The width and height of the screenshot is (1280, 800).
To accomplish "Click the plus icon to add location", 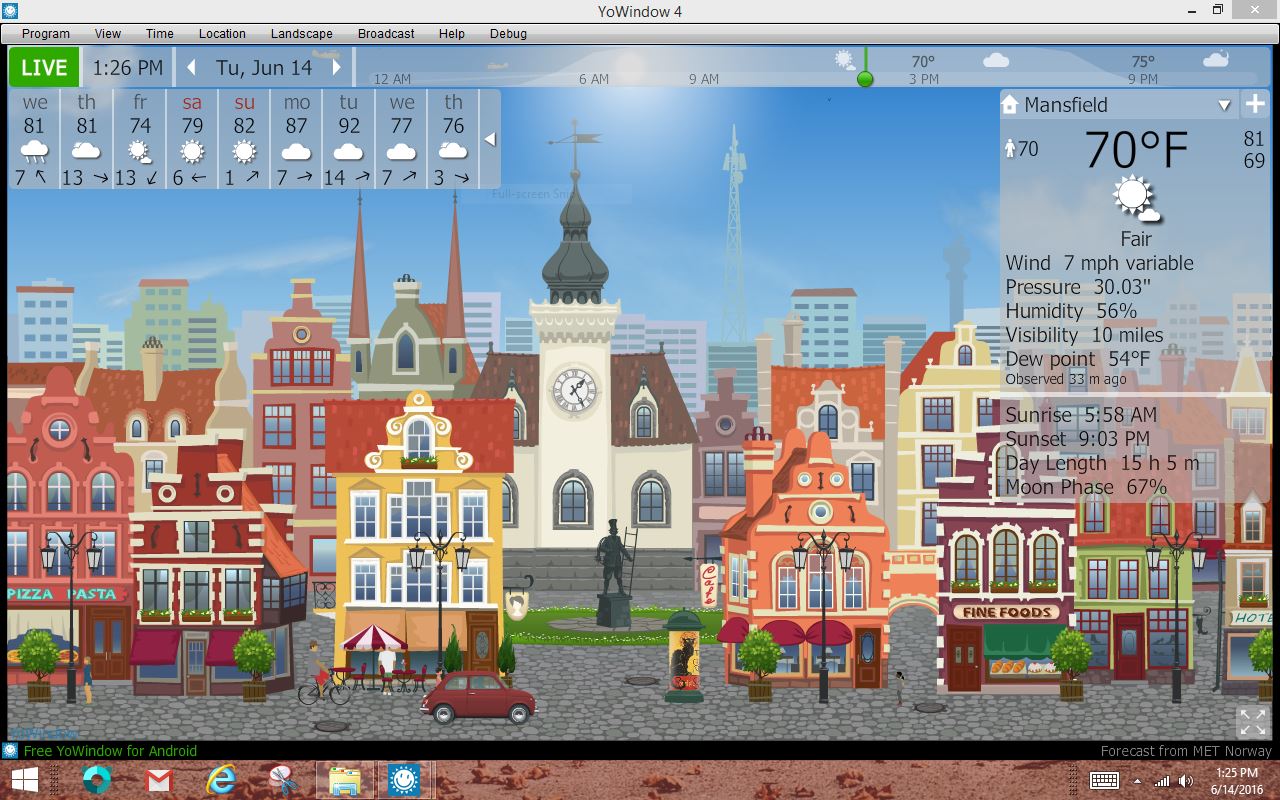I will click(1254, 105).
